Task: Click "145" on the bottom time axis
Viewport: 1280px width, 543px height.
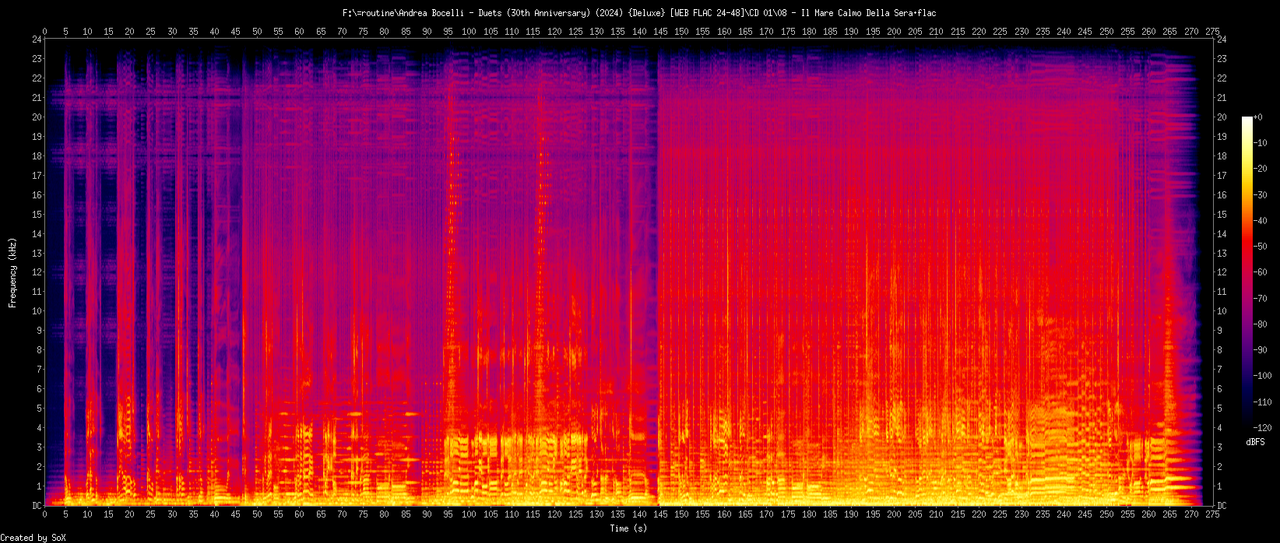Action: (x=660, y=516)
